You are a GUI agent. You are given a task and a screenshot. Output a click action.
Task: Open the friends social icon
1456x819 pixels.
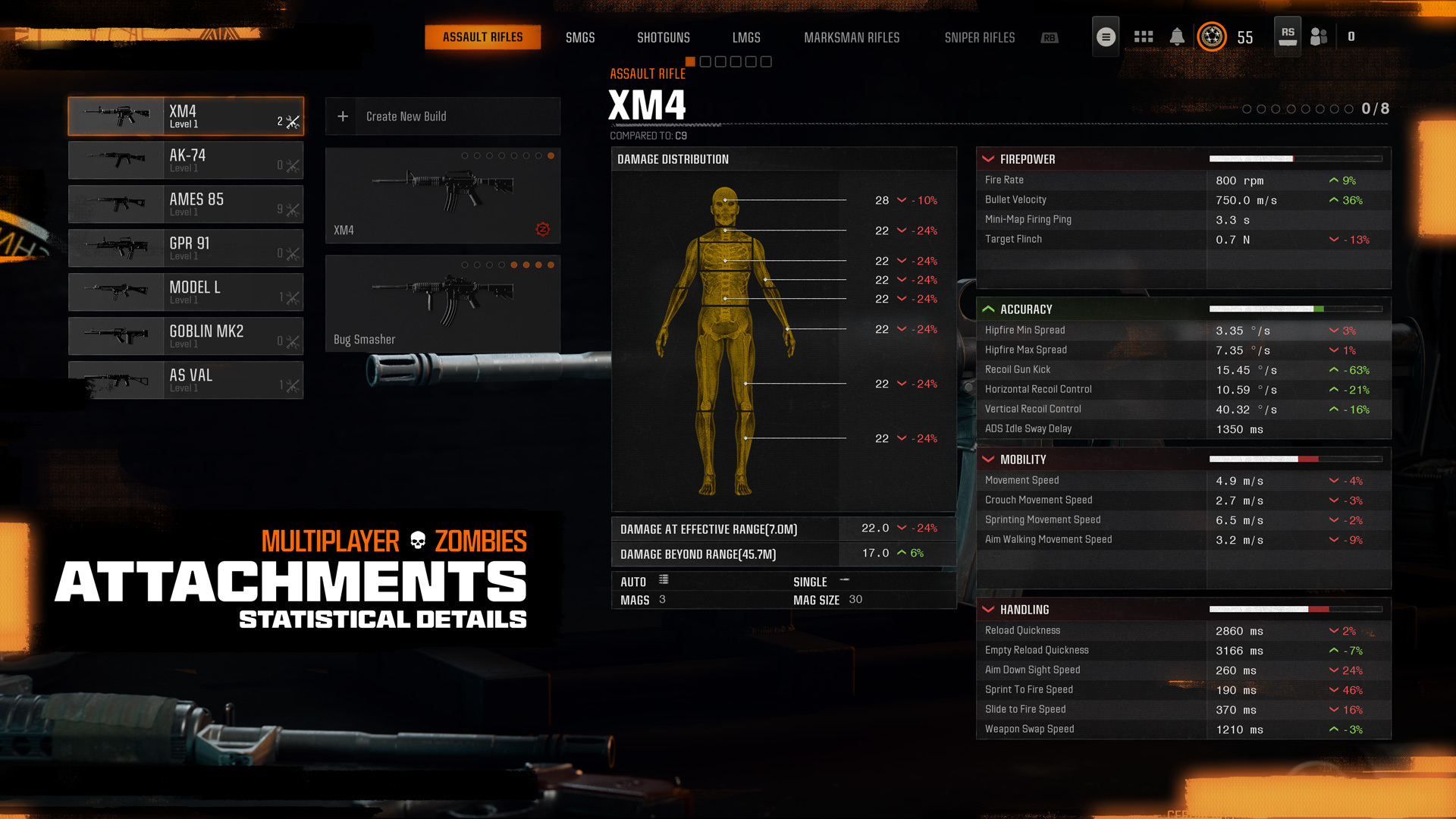click(1319, 37)
